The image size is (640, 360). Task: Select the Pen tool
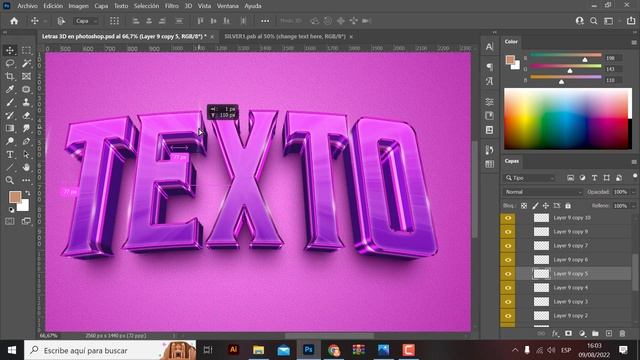(26, 142)
